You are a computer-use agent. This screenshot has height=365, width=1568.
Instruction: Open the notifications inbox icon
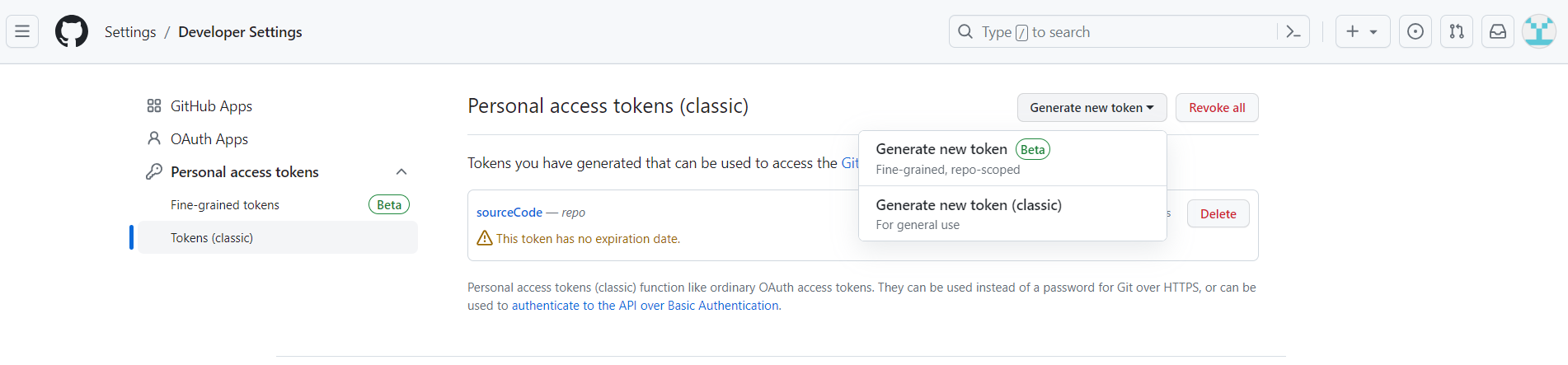click(1498, 32)
